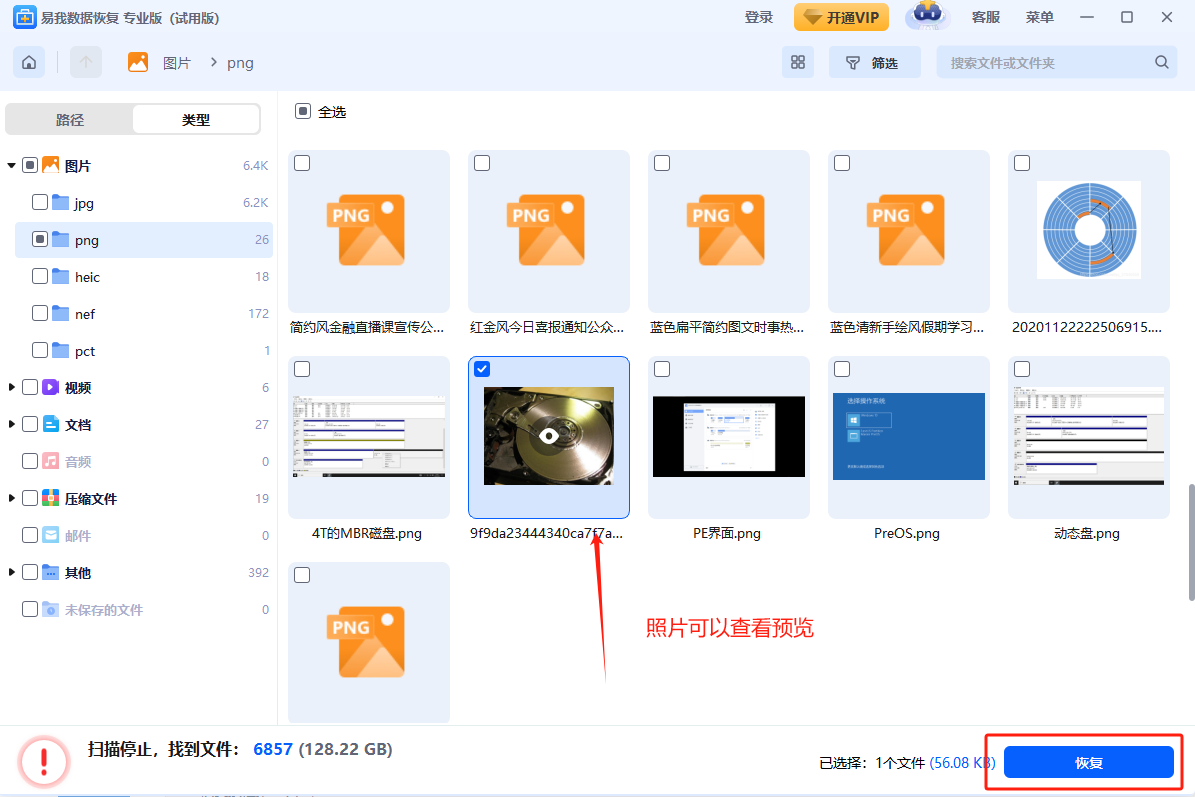Click the 图片 breadcrumb picture icon
1195x797 pixels.
coord(138,62)
